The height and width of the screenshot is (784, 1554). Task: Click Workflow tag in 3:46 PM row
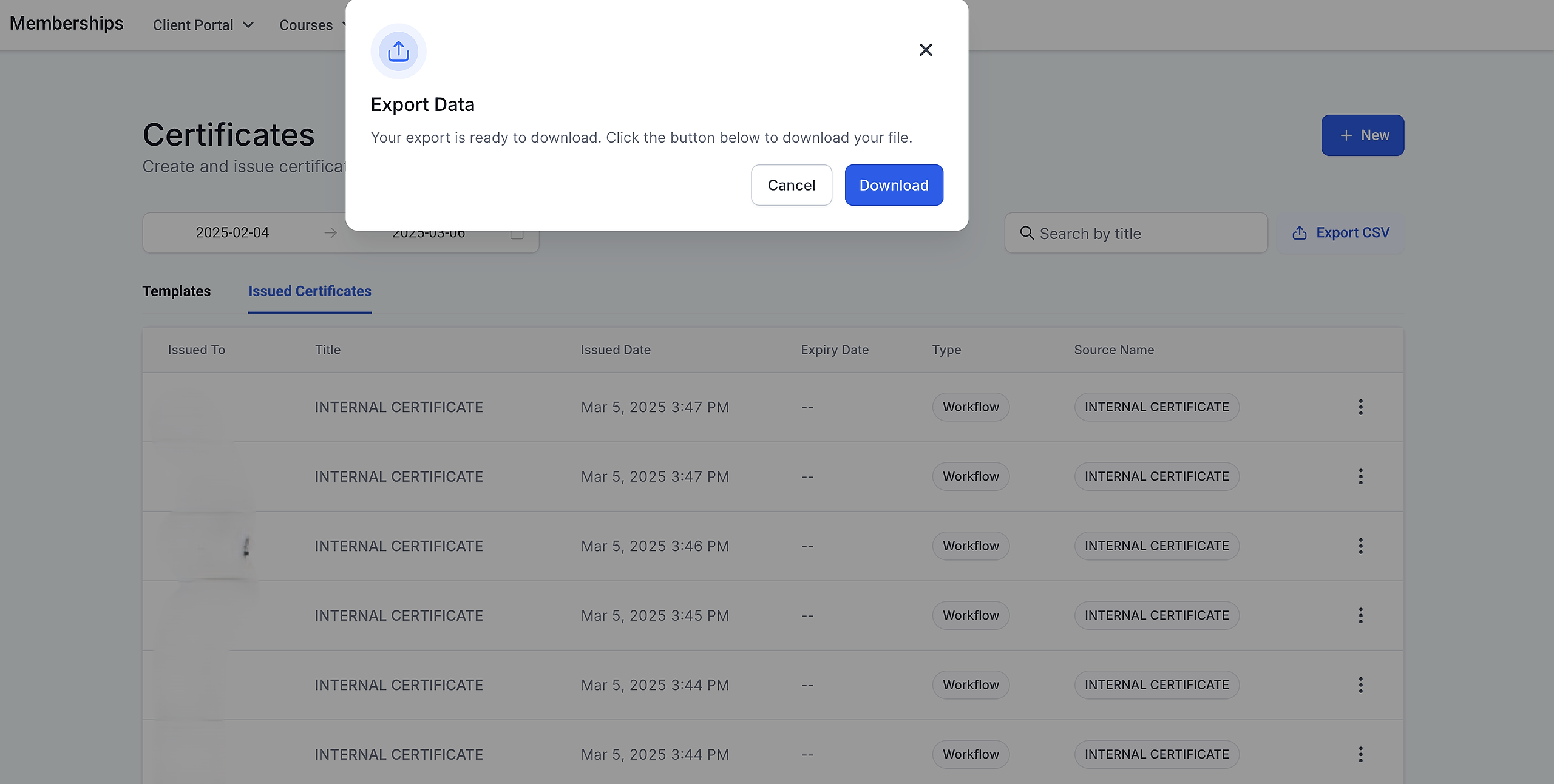(971, 546)
